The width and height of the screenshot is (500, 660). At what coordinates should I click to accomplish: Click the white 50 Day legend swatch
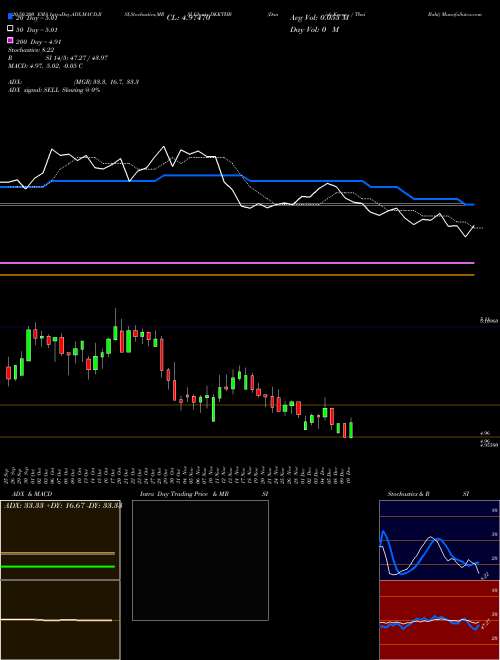[x=11, y=29]
